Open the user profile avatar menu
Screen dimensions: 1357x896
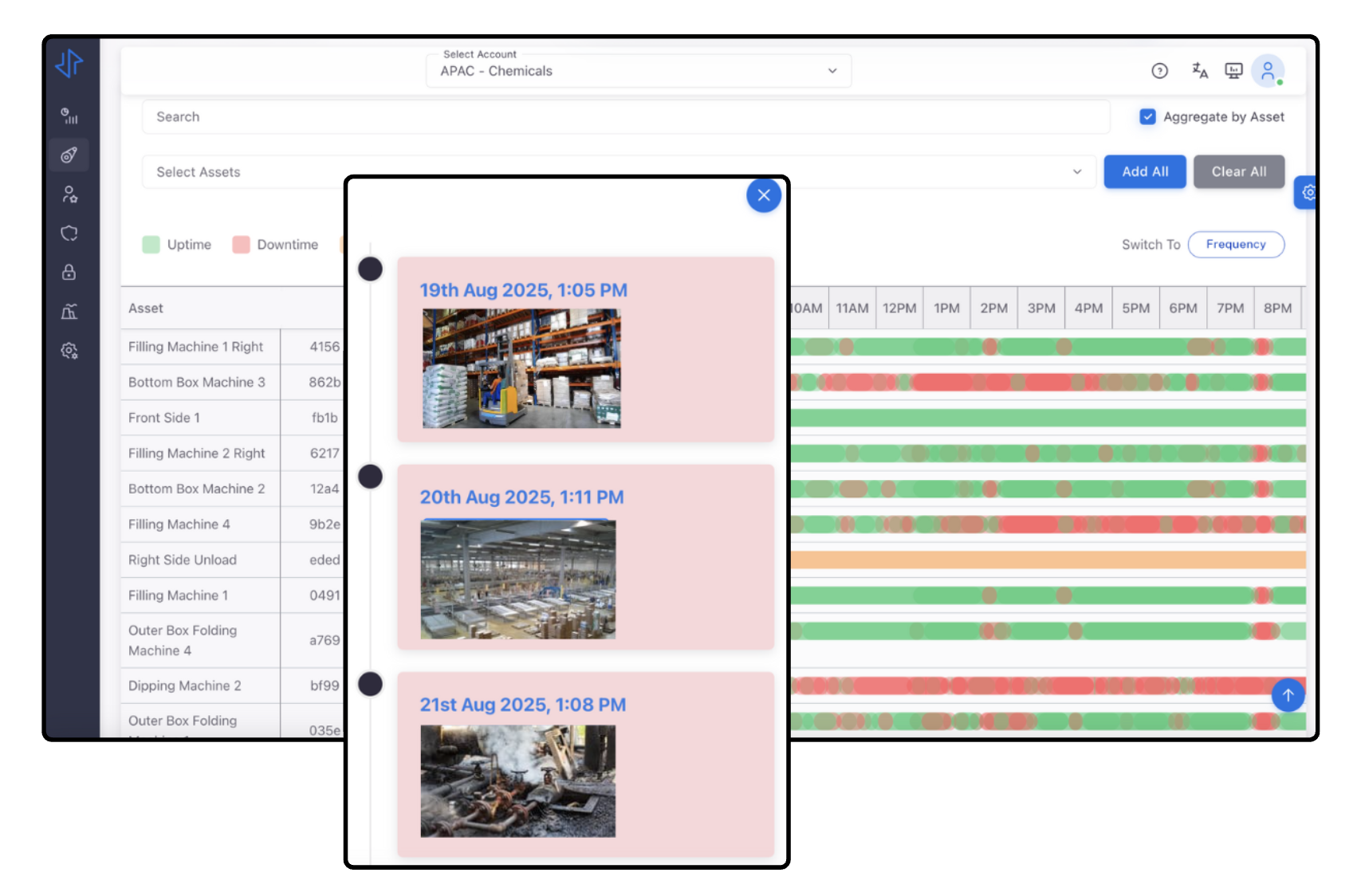(x=1267, y=71)
